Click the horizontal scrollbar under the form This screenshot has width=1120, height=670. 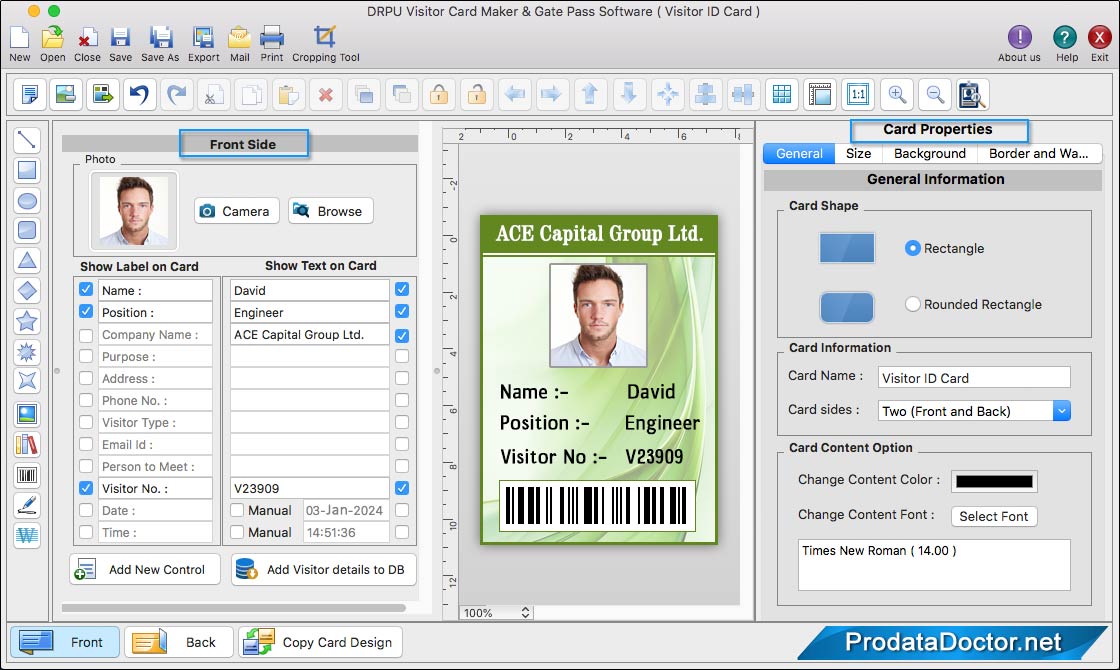(234, 608)
